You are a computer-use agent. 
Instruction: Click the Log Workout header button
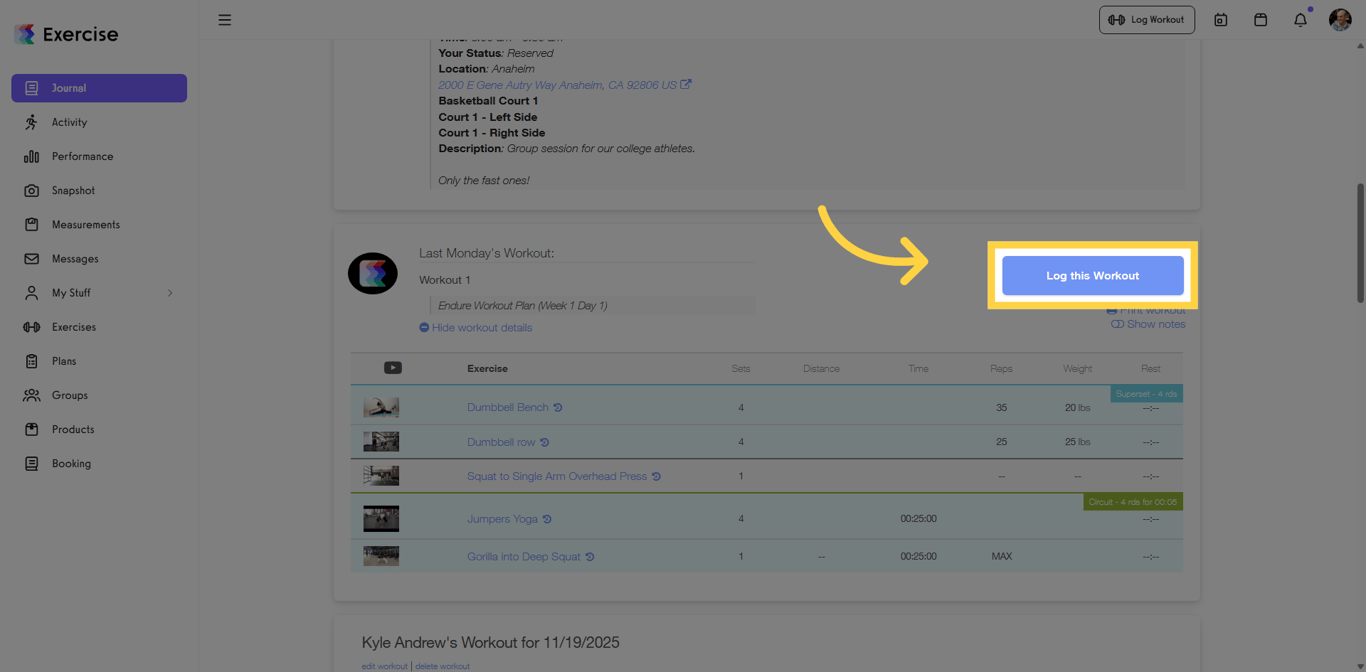[x=1146, y=20]
